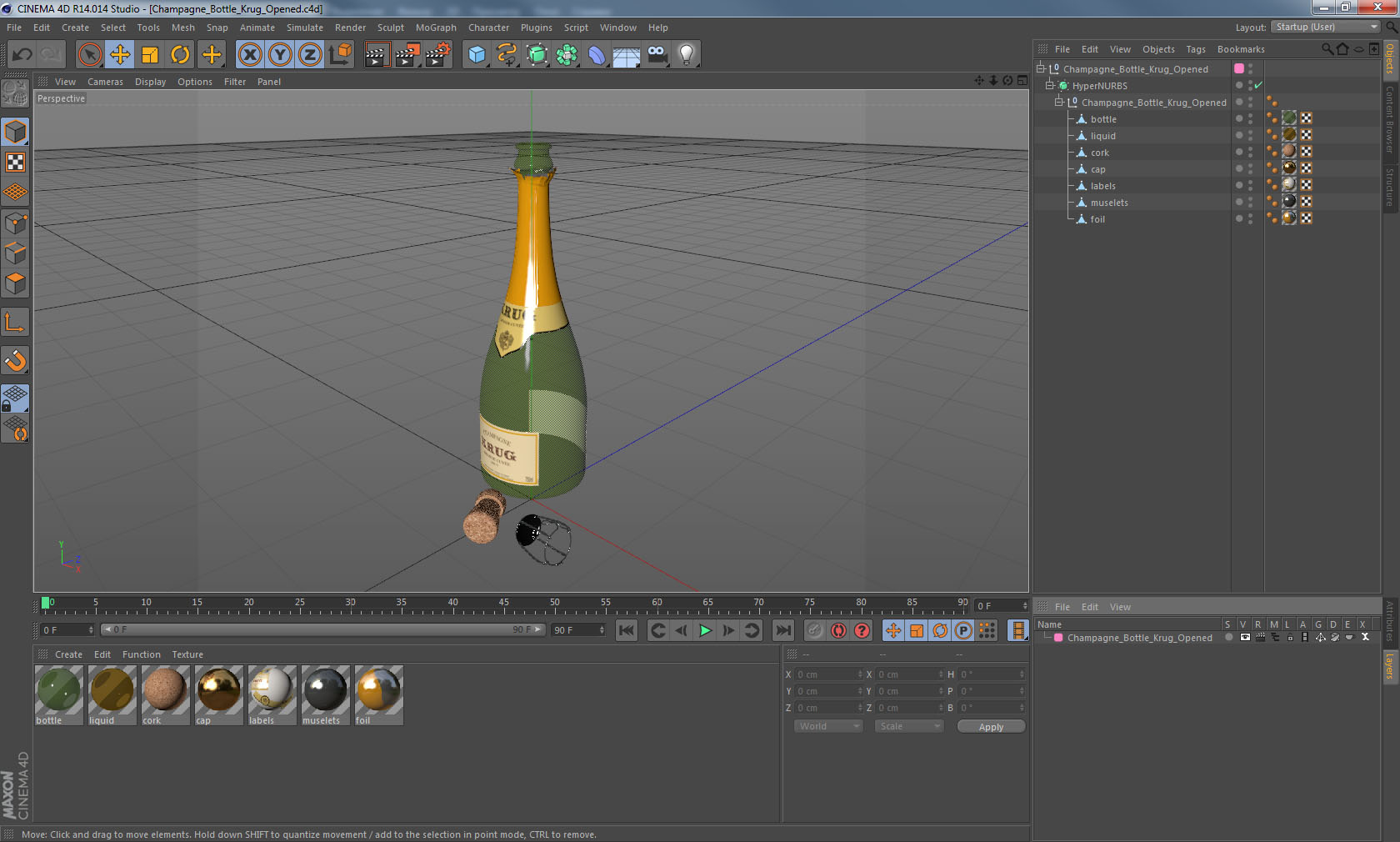Toggle HyperNURBS enabled green checkmark
This screenshot has width=1400, height=842.
[1258, 86]
